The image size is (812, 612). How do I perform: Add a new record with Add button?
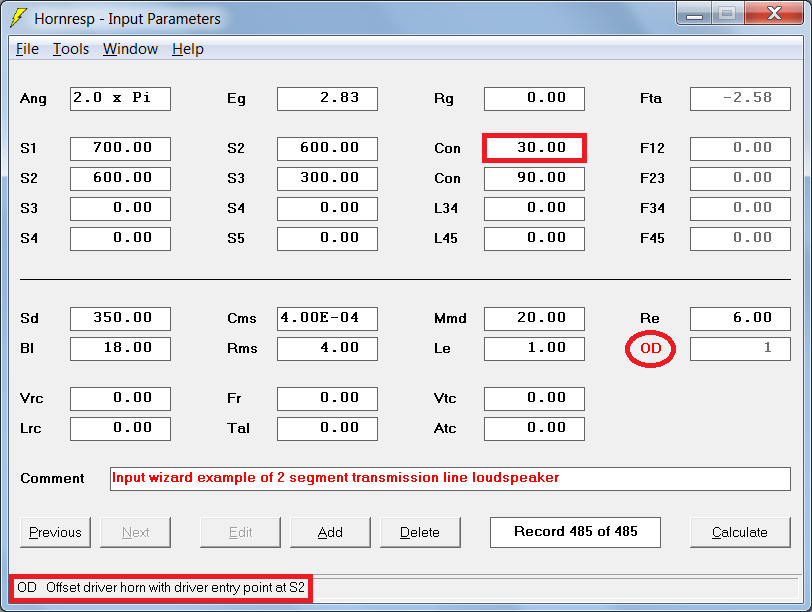coord(330,532)
